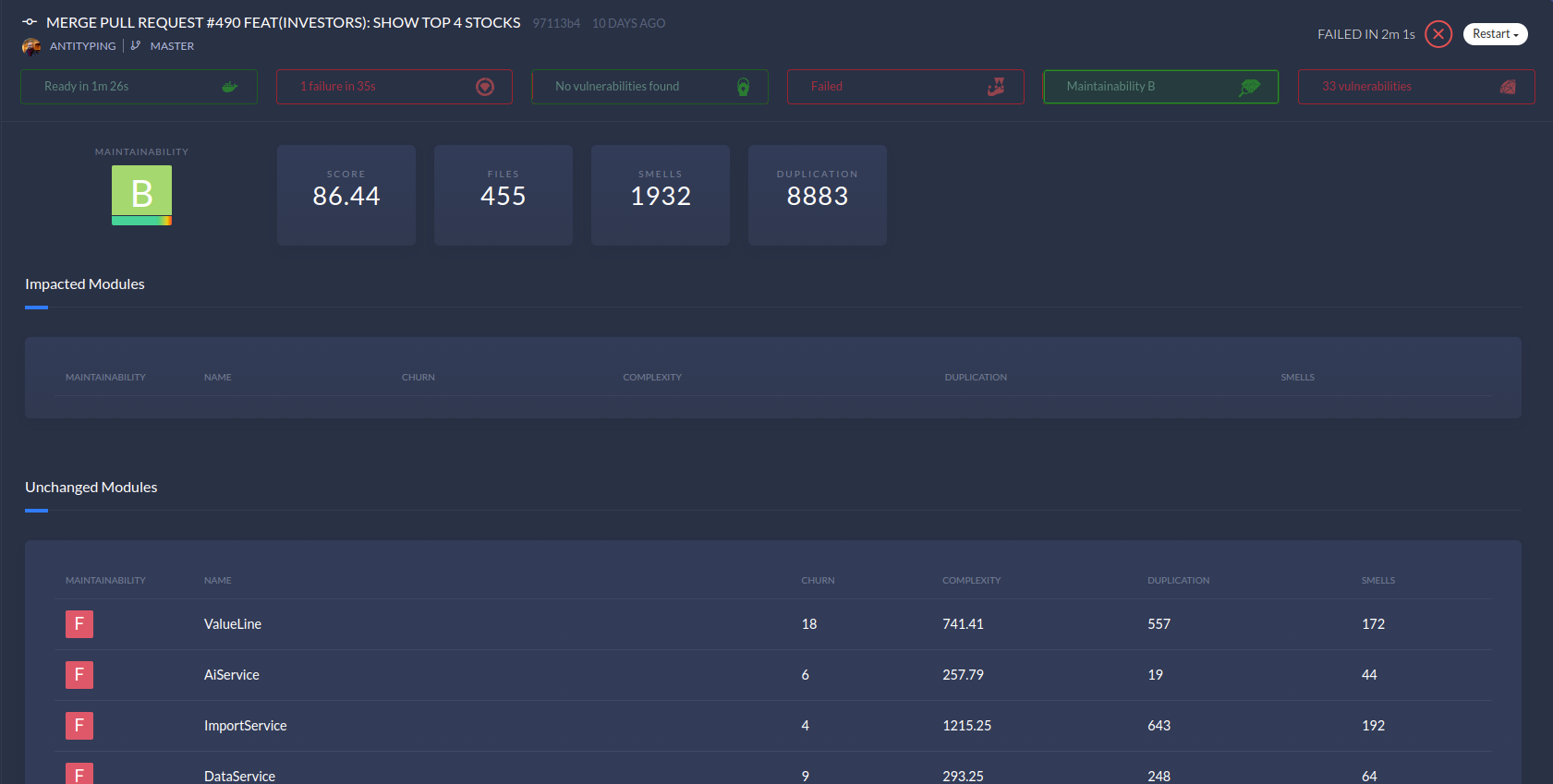Screen dimensions: 1553x784
Task: Click the 10 DAYS AGO timestamp
Action: (629, 23)
